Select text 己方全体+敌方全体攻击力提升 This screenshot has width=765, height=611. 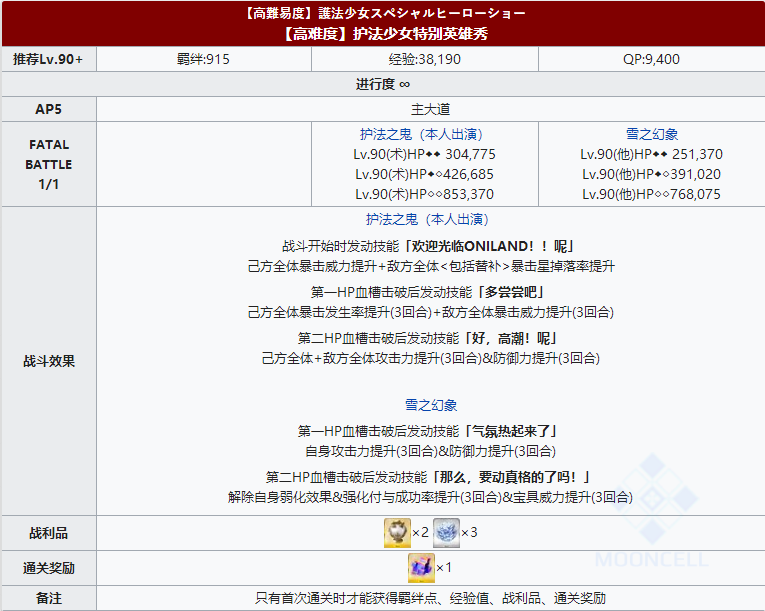coord(351,359)
